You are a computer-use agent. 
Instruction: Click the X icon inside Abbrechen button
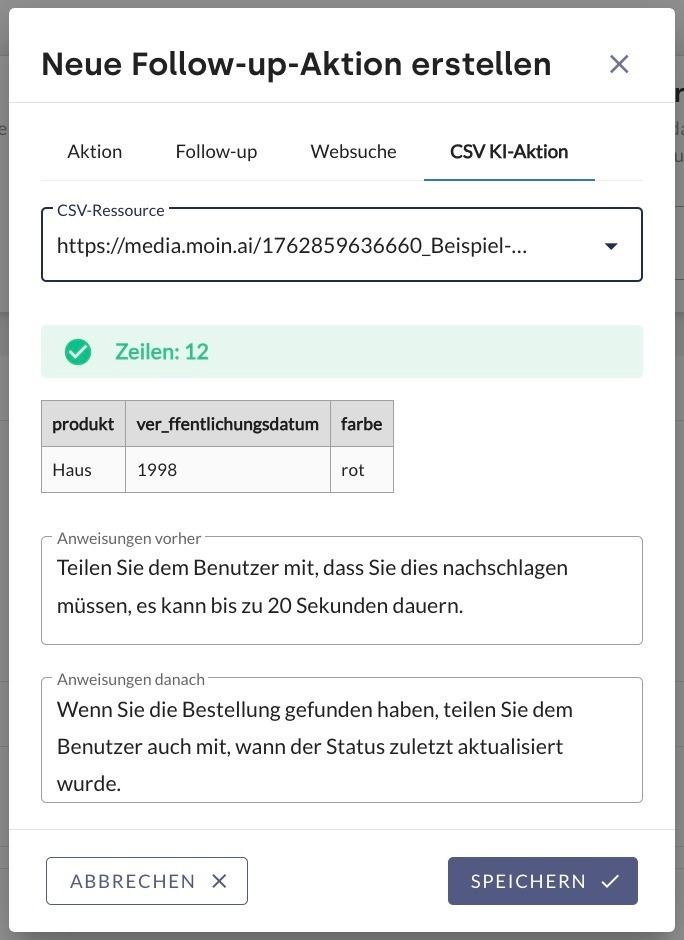click(x=220, y=881)
